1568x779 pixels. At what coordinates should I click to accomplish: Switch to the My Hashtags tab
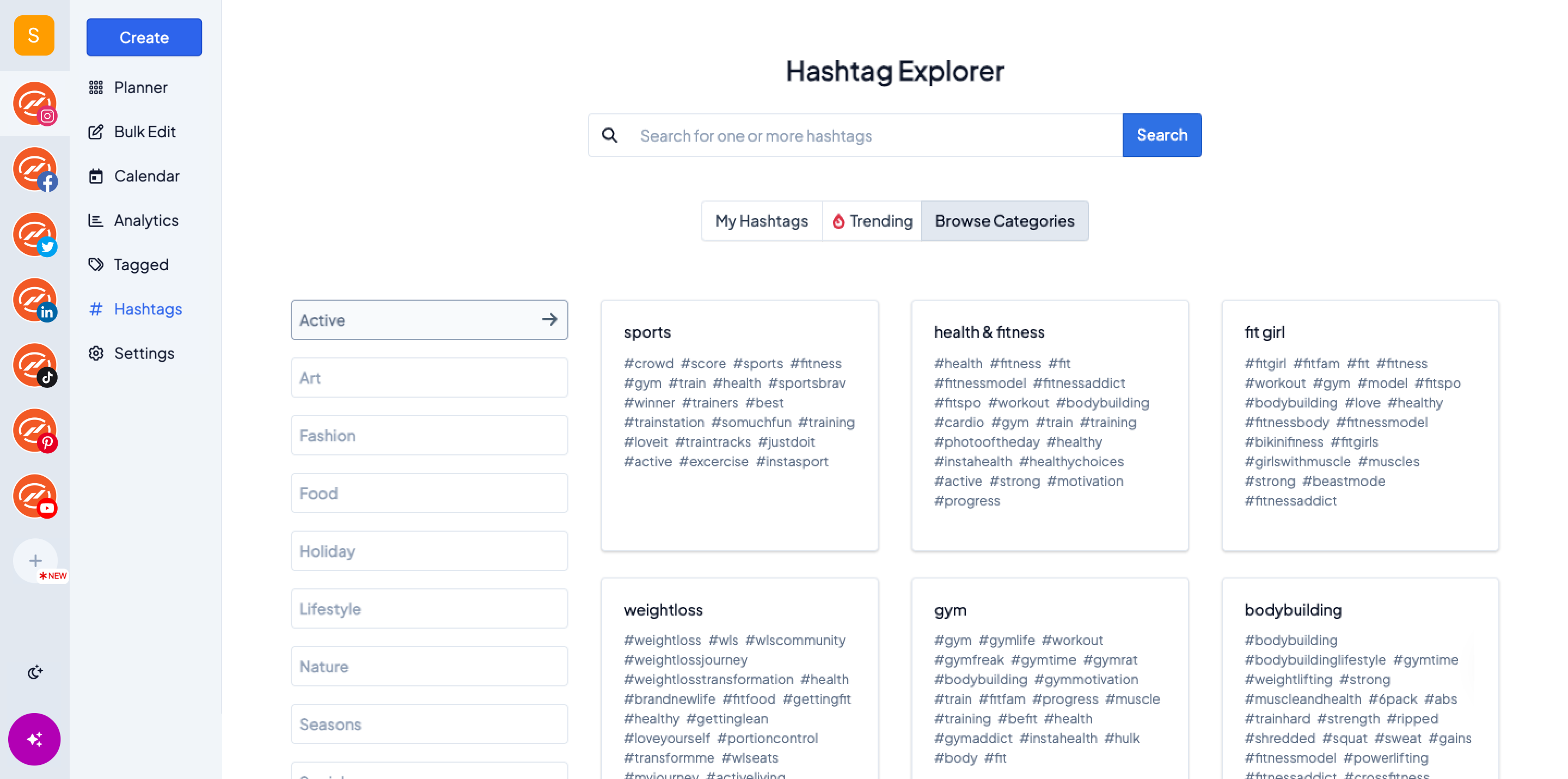(x=762, y=221)
